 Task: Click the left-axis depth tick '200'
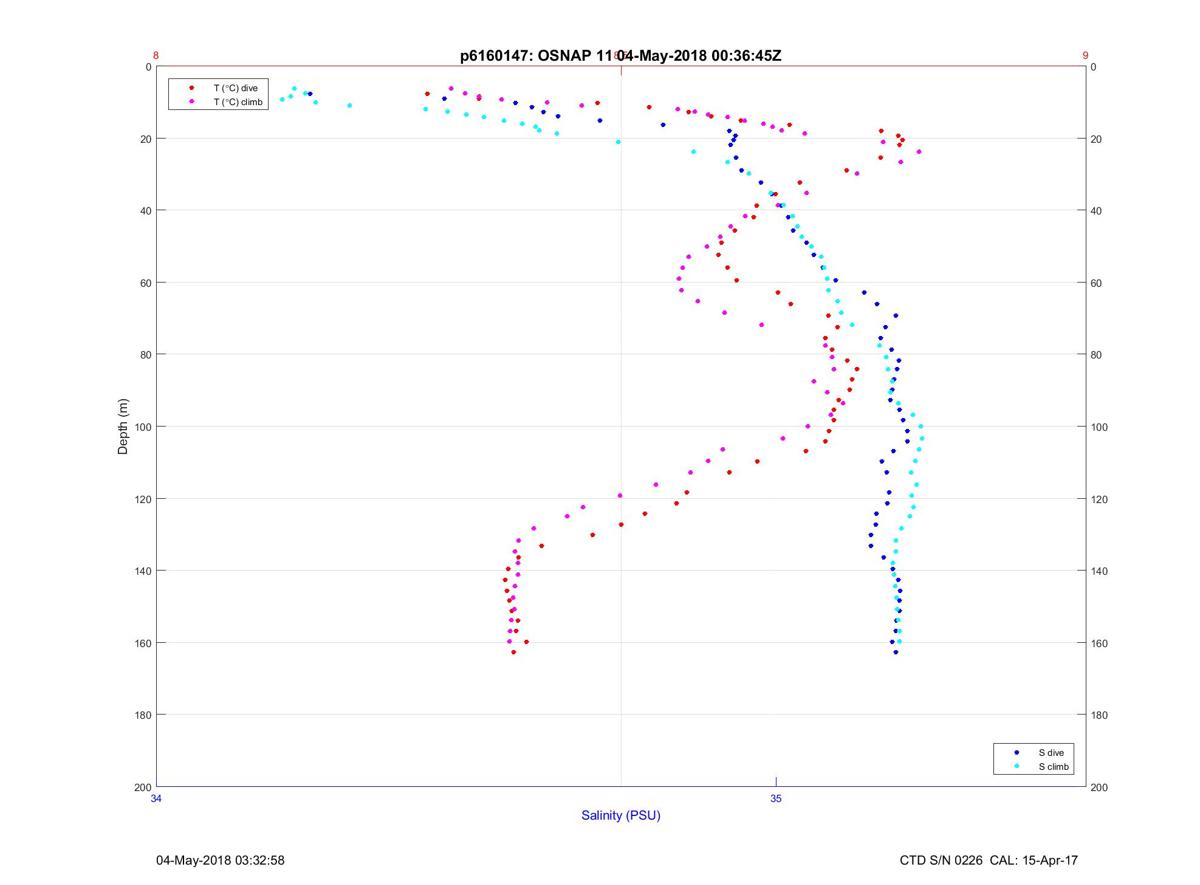pyautogui.click(x=143, y=787)
